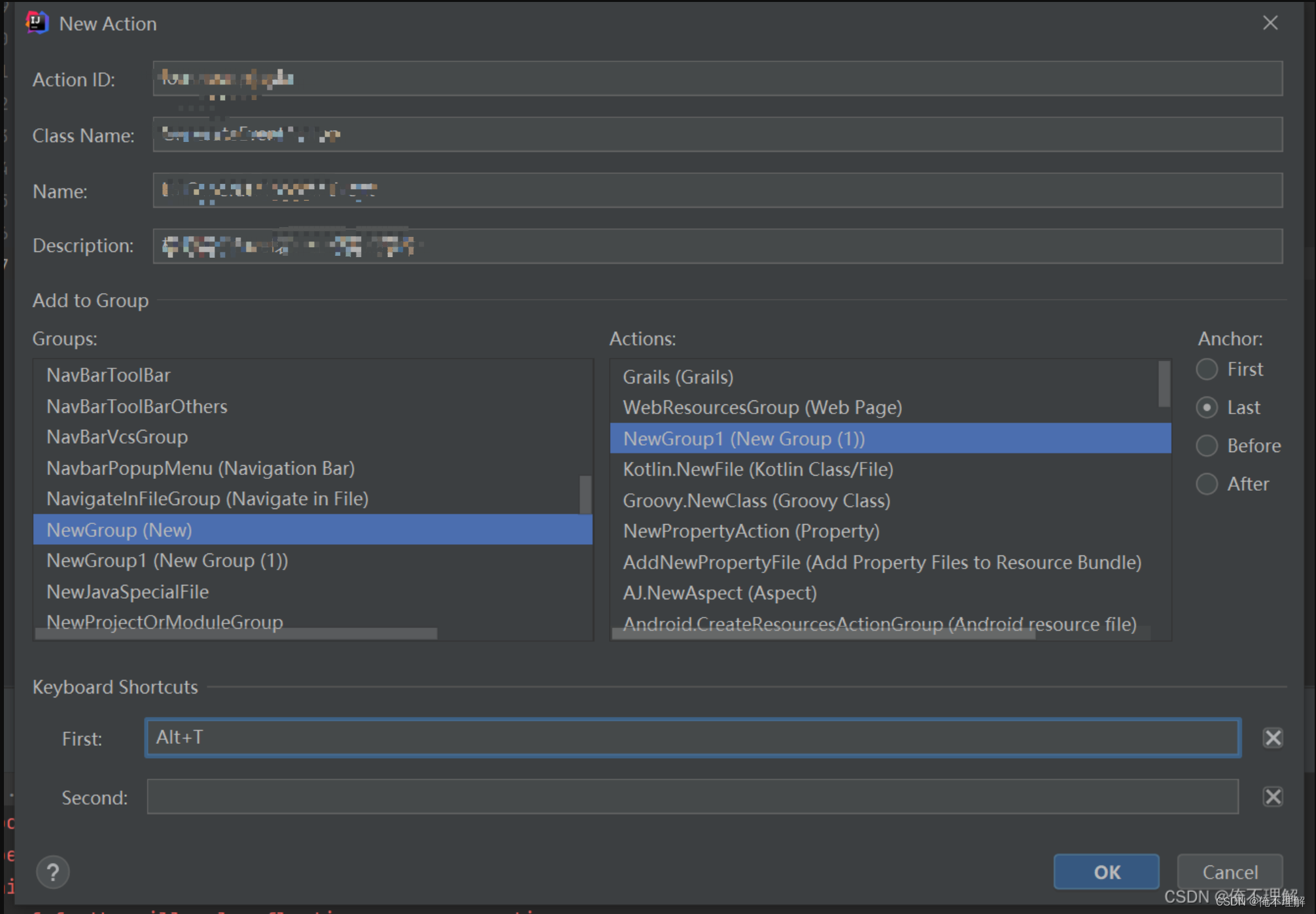Focus the Class Name field
Screen dimensions: 1316x914
click(x=718, y=135)
